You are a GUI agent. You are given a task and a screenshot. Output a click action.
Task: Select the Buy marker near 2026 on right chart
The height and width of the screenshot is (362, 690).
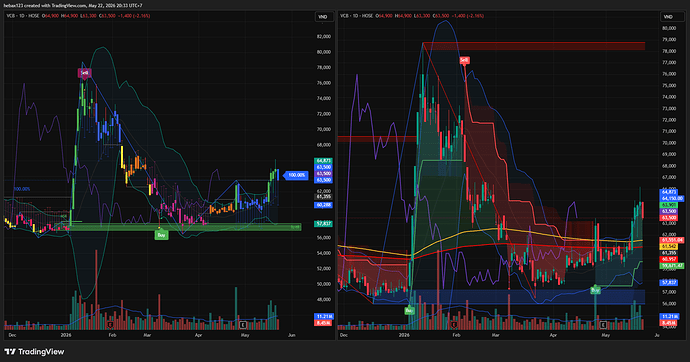(409, 310)
